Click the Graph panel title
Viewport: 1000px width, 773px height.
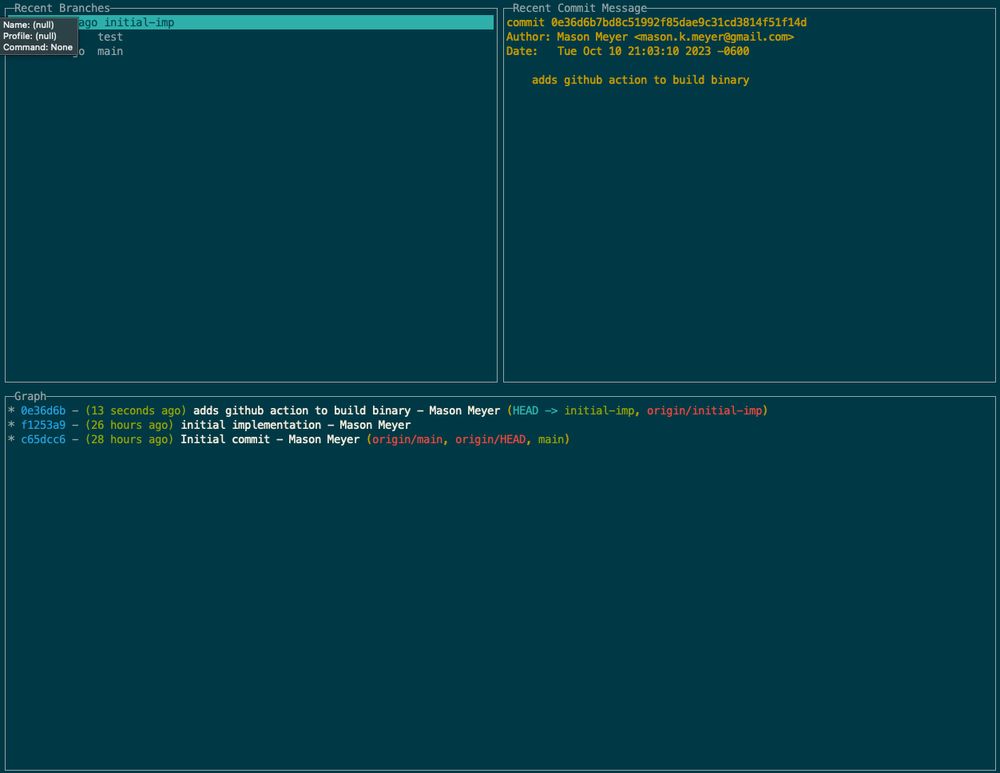(30, 396)
